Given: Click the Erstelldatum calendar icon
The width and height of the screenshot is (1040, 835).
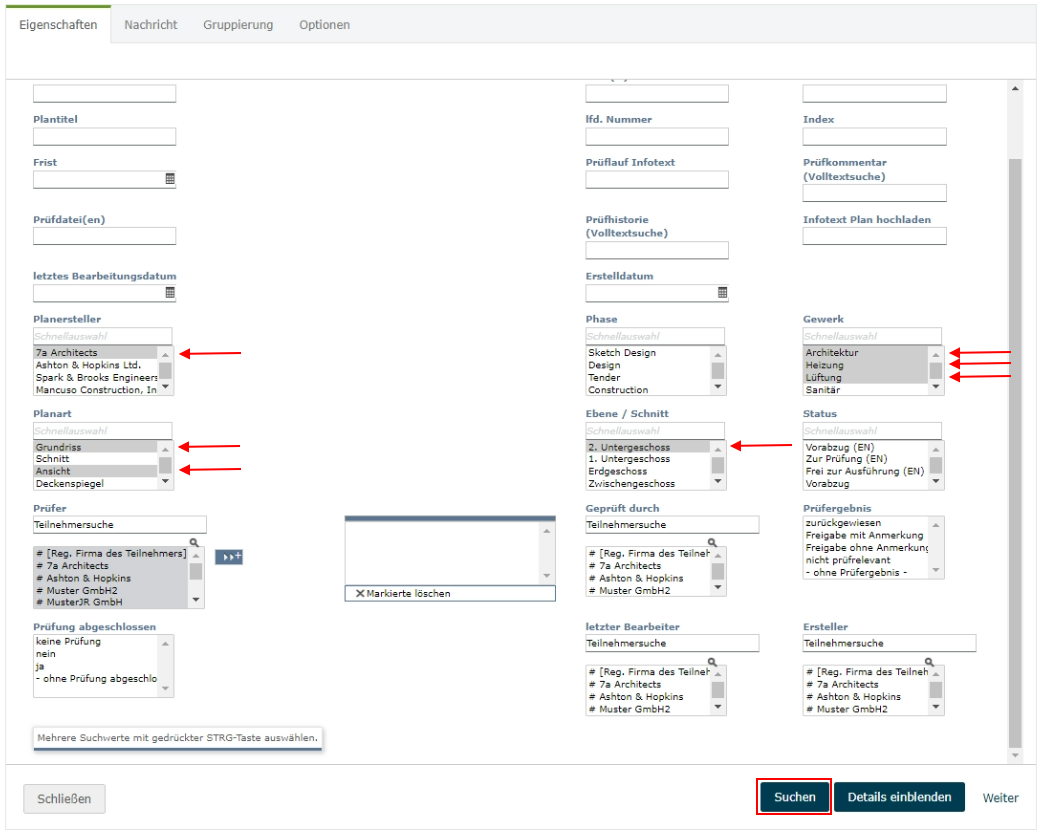Looking at the screenshot, I should 722,293.
